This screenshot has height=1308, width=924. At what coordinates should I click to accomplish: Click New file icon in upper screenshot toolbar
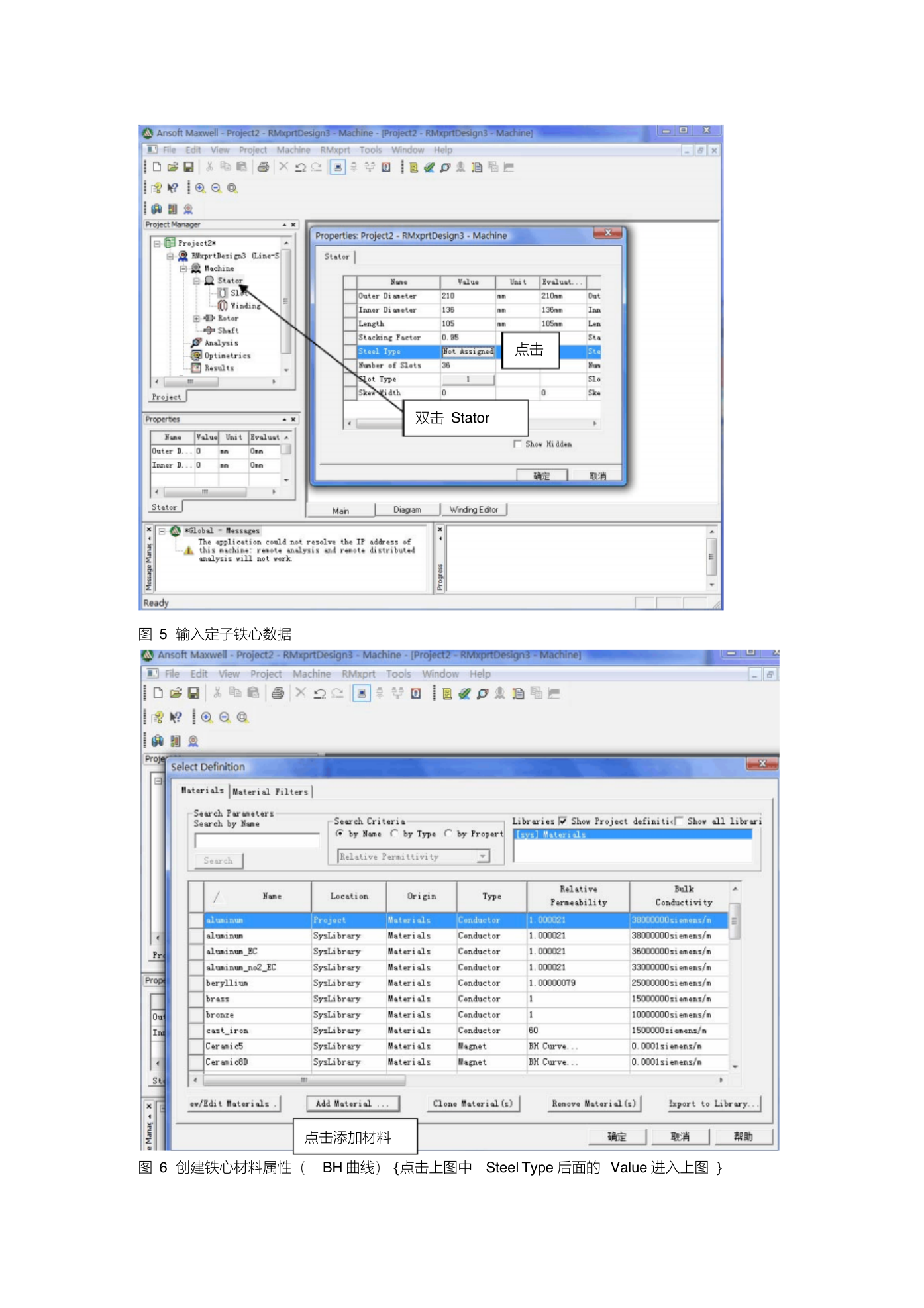157,167
